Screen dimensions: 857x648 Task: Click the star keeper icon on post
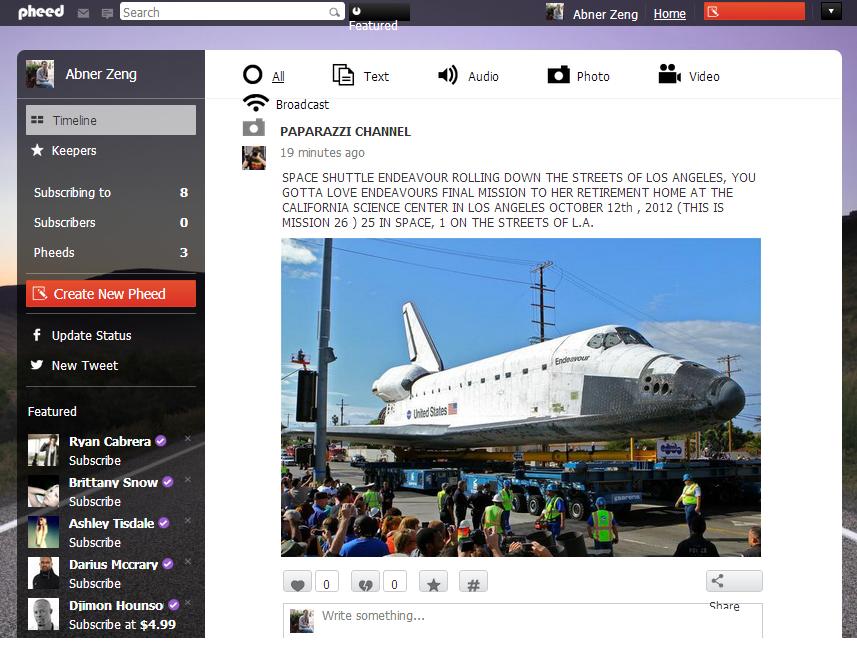433,583
